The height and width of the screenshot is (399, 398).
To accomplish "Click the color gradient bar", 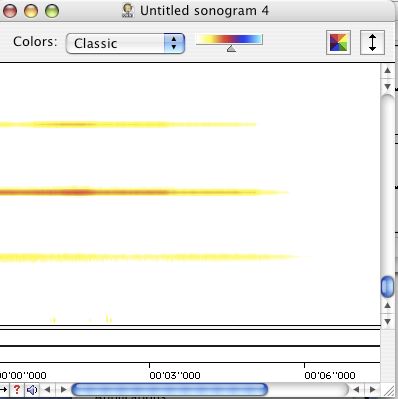I will pyautogui.click(x=229, y=39).
